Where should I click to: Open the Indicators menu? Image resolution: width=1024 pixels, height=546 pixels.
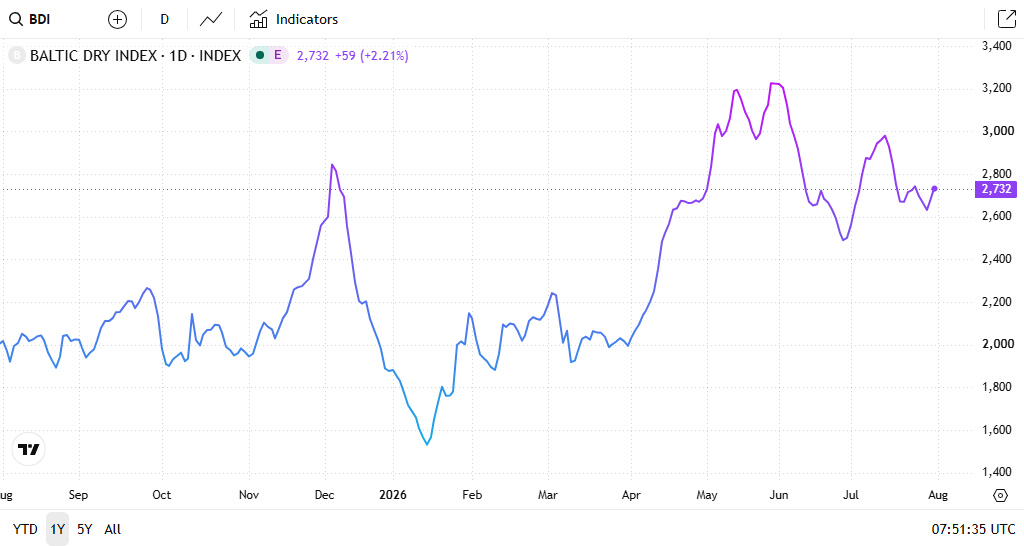point(294,20)
